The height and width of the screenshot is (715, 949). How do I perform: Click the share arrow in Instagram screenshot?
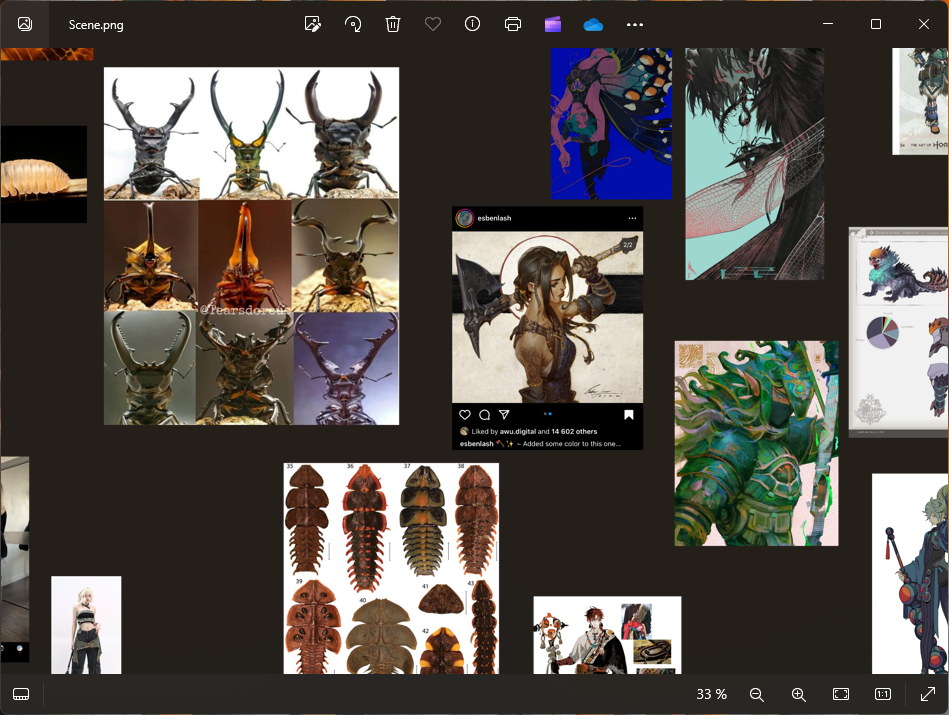pos(504,415)
